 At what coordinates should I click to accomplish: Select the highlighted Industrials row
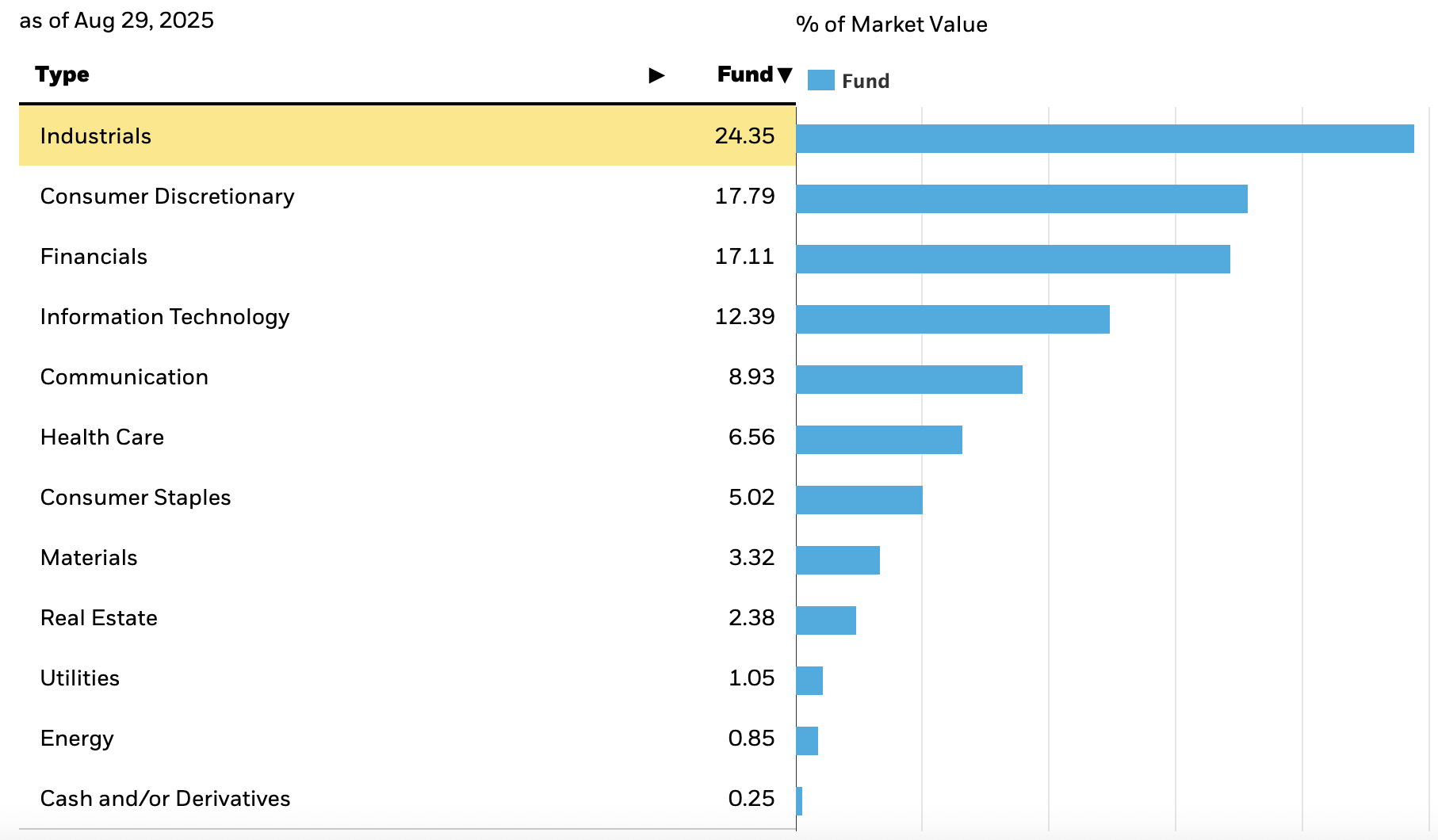click(407, 136)
